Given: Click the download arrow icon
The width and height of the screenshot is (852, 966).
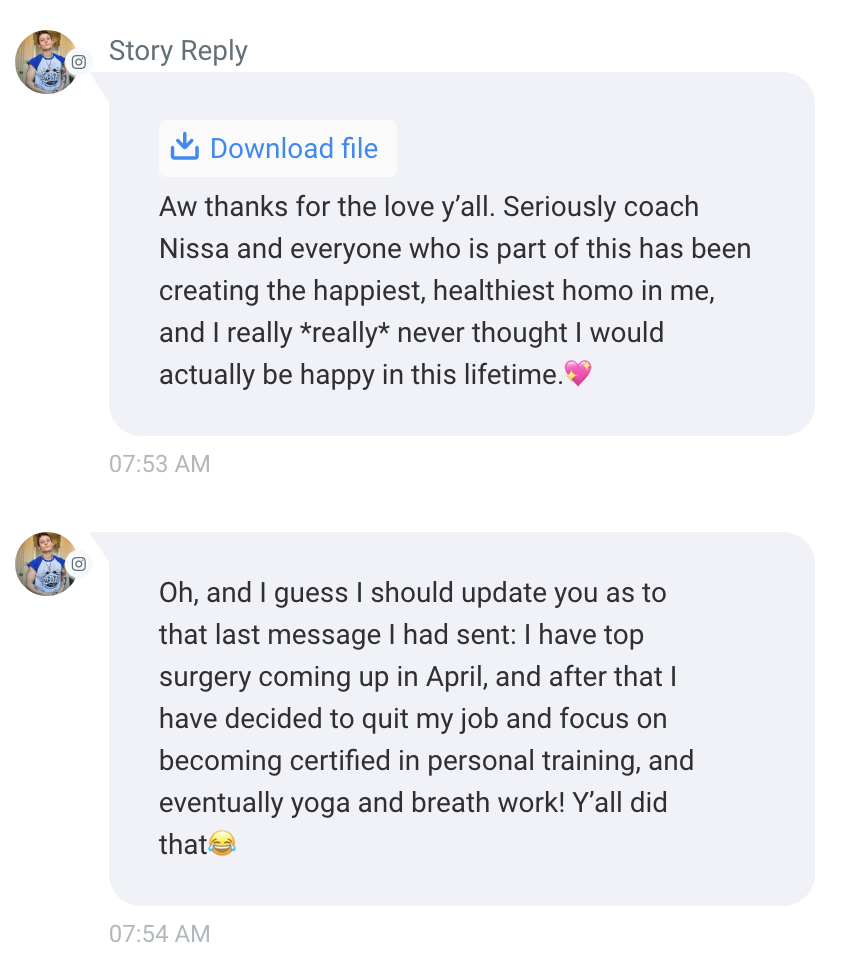Looking at the screenshot, I should pos(184,148).
